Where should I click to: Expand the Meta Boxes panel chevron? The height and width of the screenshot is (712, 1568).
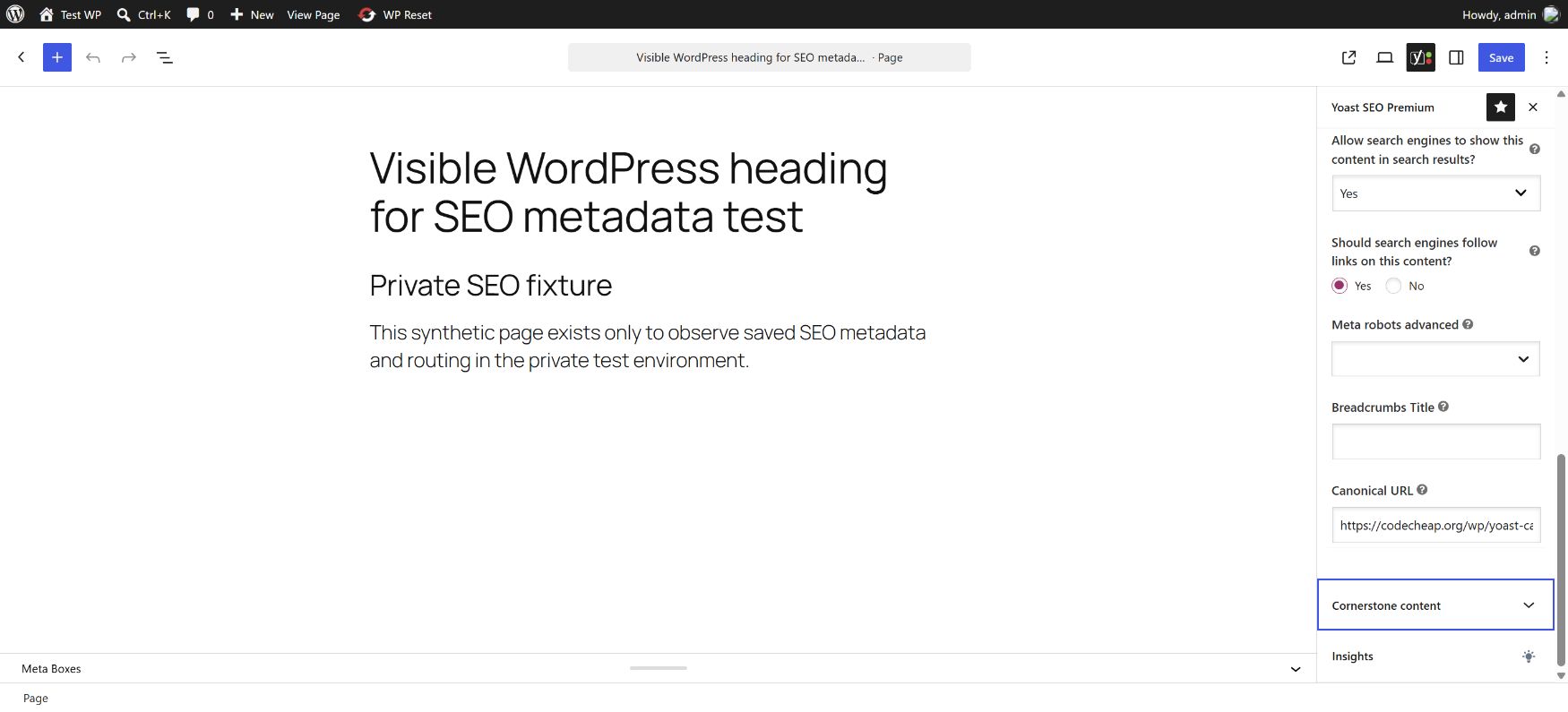click(1296, 669)
